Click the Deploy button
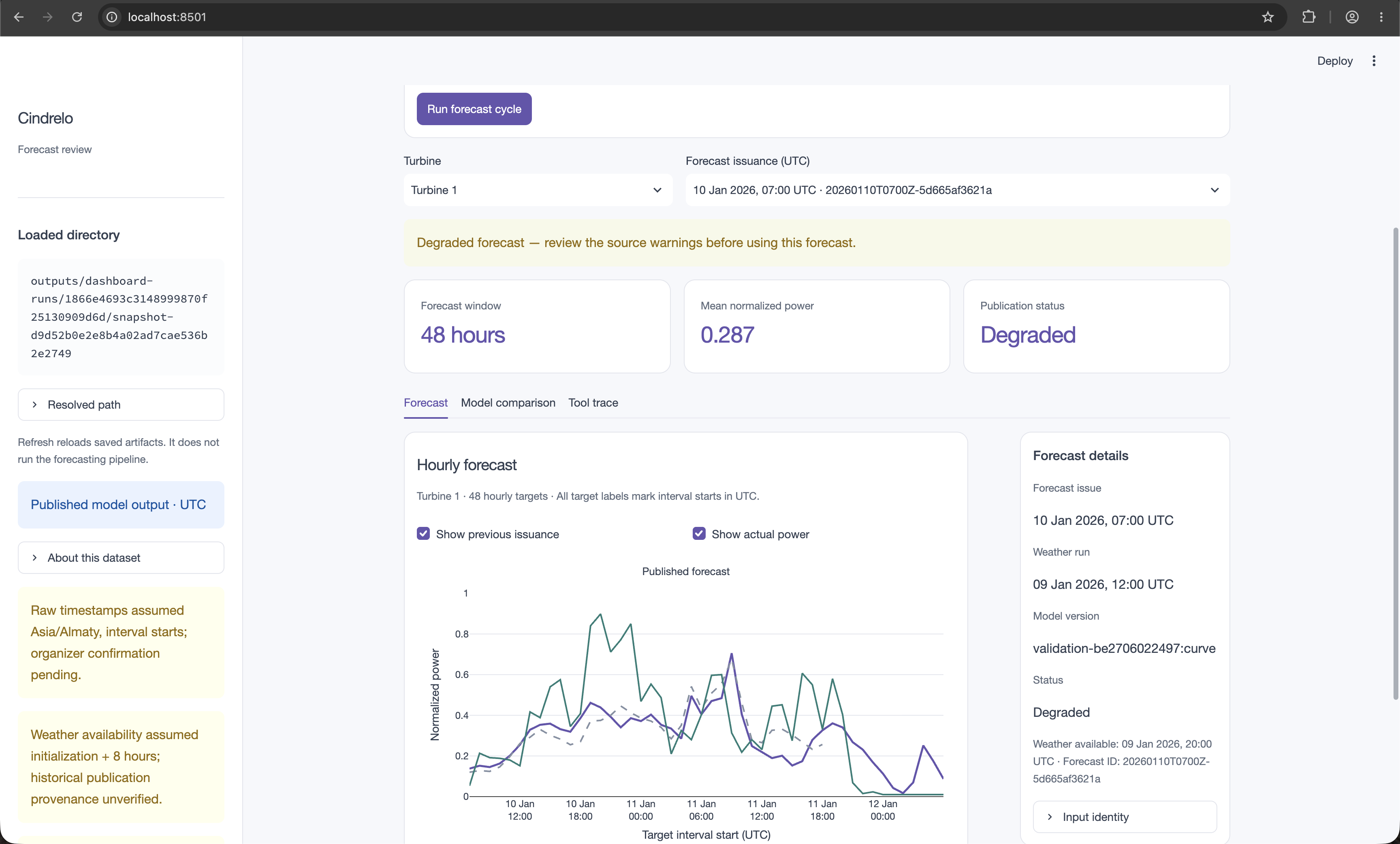Image resolution: width=1400 pixels, height=844 pixels. coord(1335,61)
